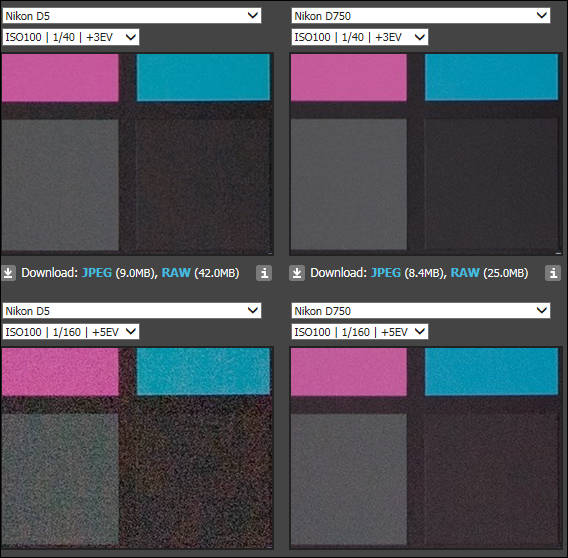Click the gray patch in the bottom-right D750 crop
The width and height of the screenshot is (568, 558).
click(348, 478)
